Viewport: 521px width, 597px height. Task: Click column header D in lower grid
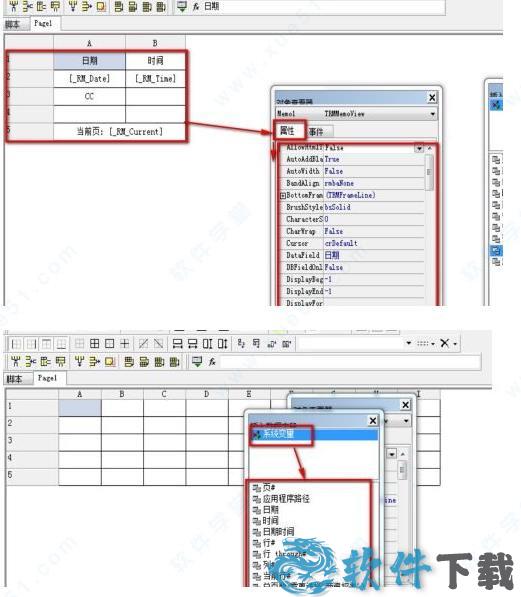click(207, 394)
